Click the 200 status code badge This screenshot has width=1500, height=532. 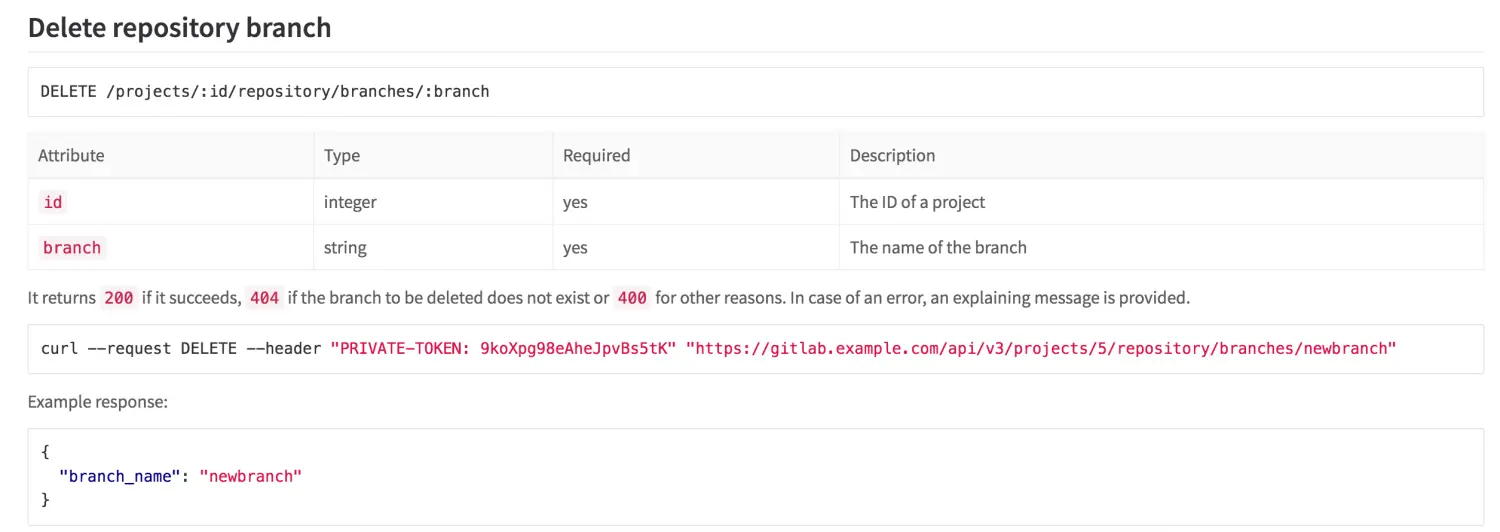tap(118, 297)
